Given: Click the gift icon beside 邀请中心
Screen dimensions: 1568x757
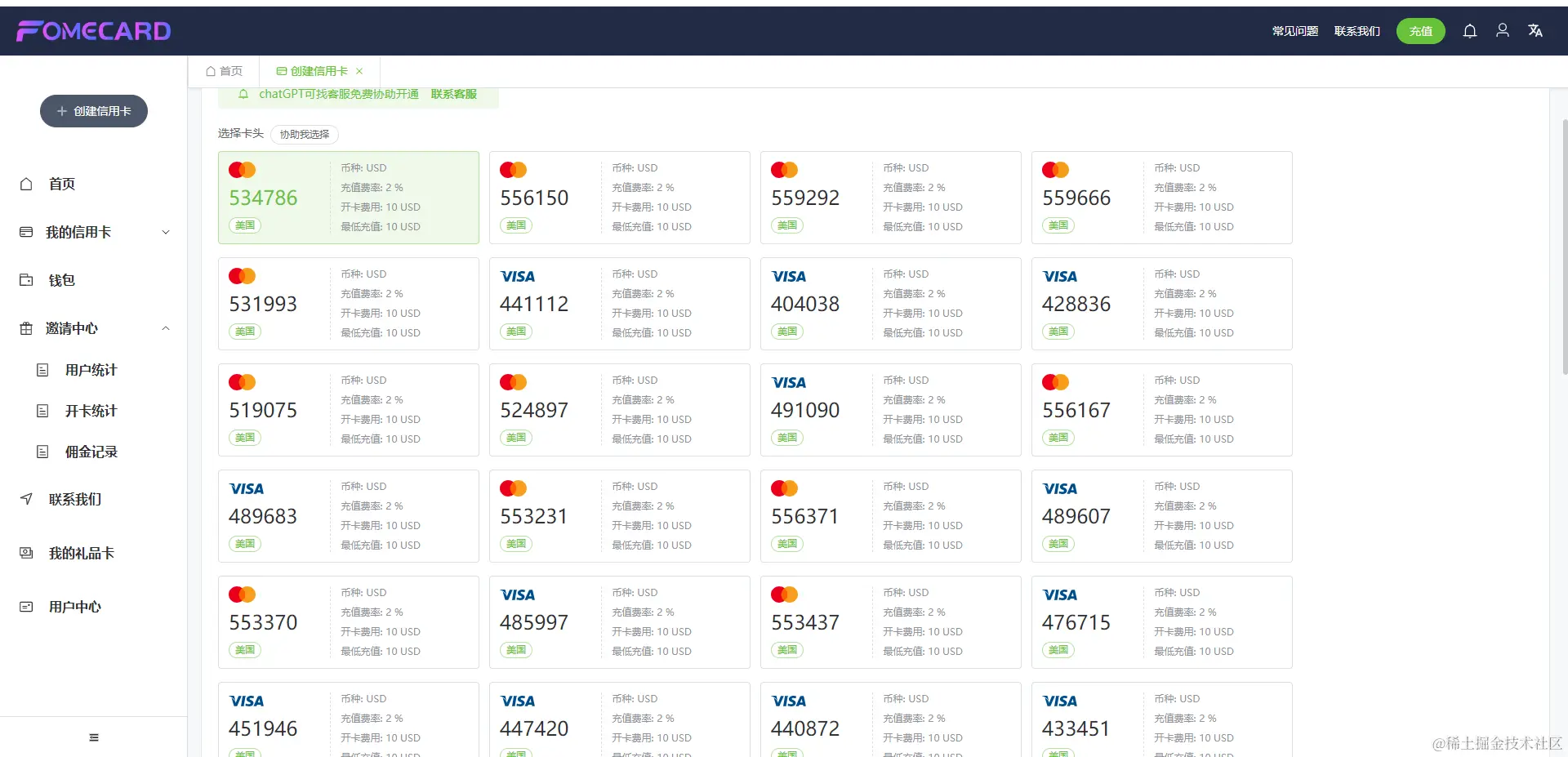Looking at the screenshot, I should coord(26,328).
